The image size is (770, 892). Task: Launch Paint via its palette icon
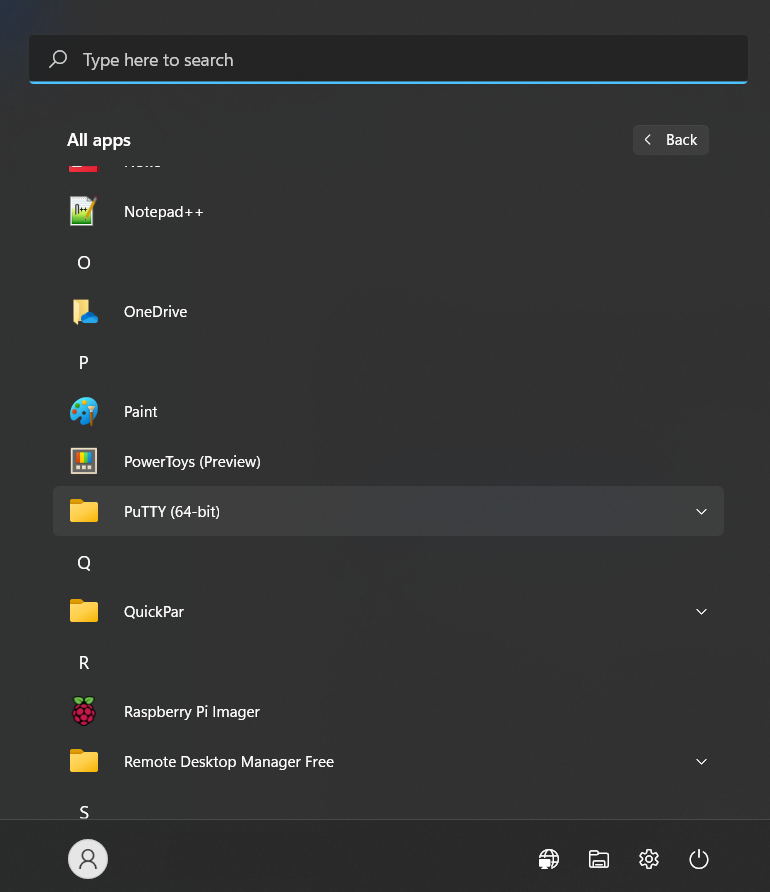(x=84, y=411)
